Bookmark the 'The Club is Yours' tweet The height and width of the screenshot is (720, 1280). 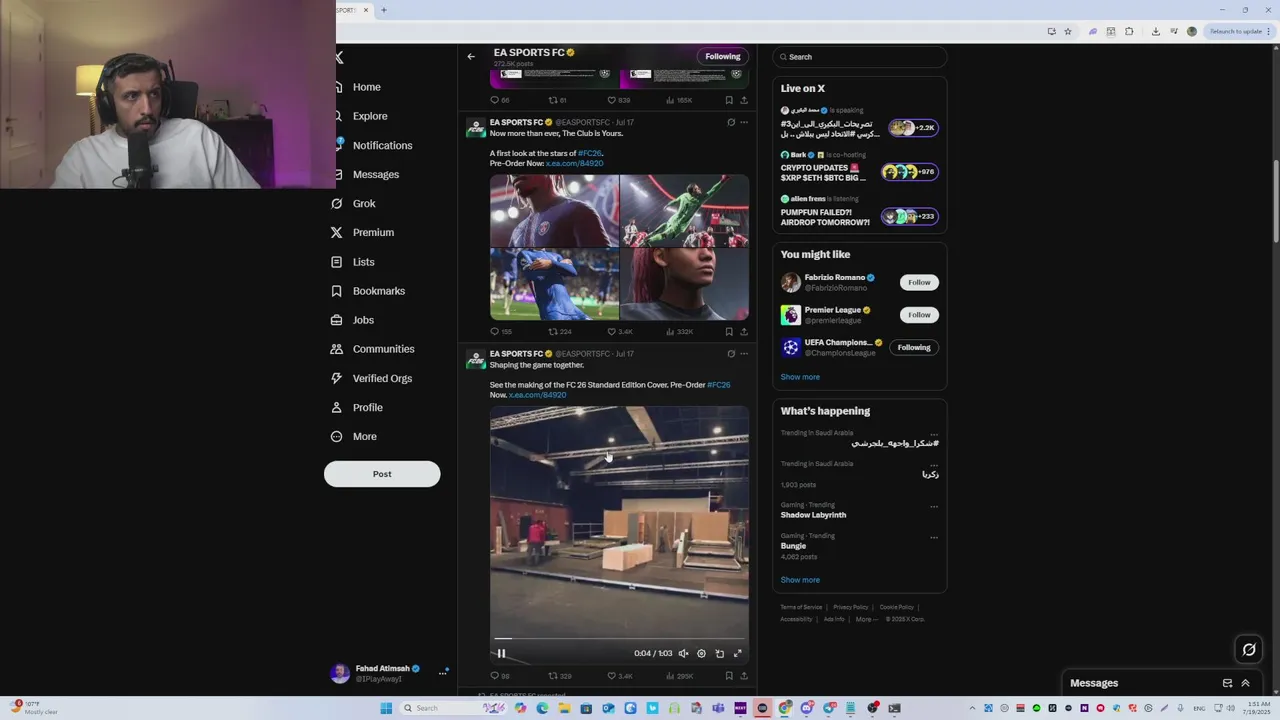coord(729,331)
